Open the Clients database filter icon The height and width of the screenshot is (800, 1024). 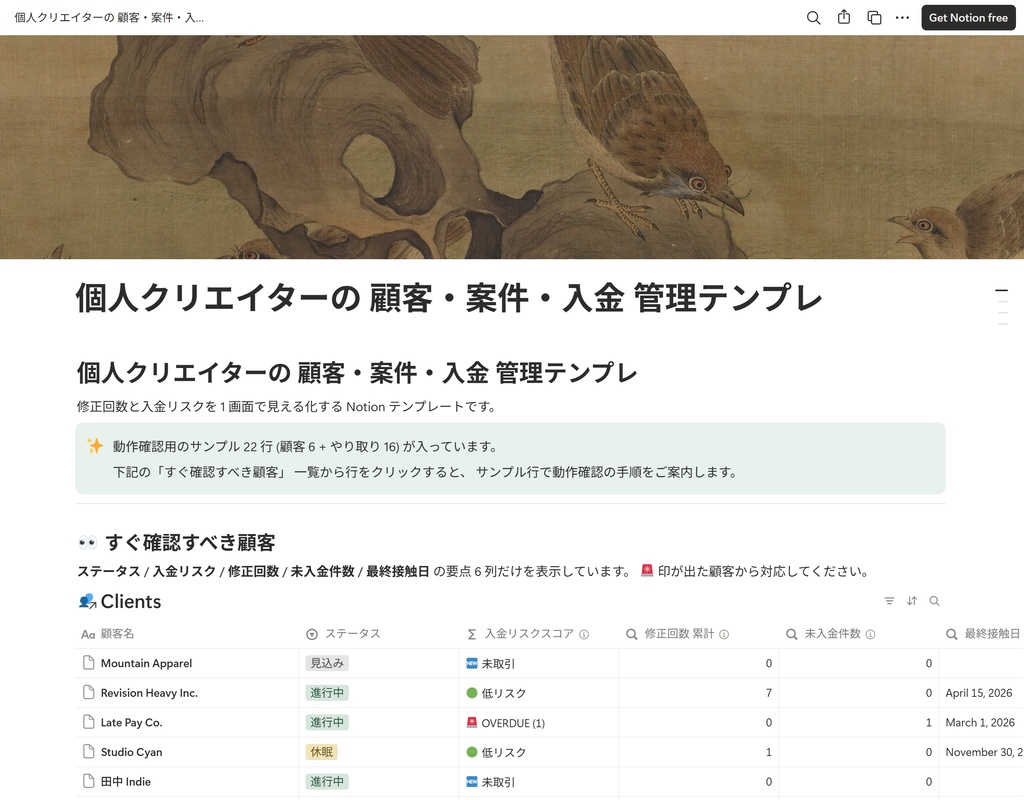coord(889,601)
